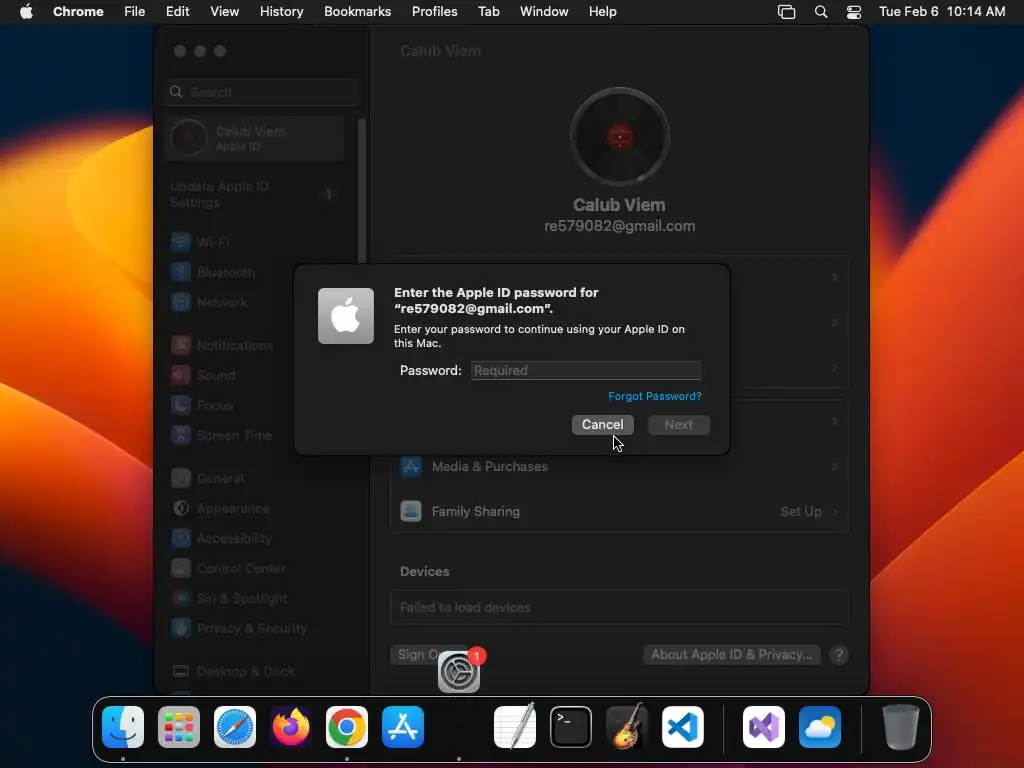Click the help question mark button

(x=839, y=655)
